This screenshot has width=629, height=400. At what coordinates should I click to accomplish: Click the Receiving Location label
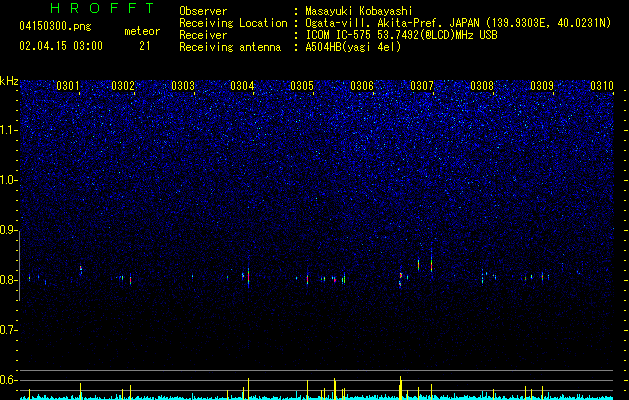233,23
